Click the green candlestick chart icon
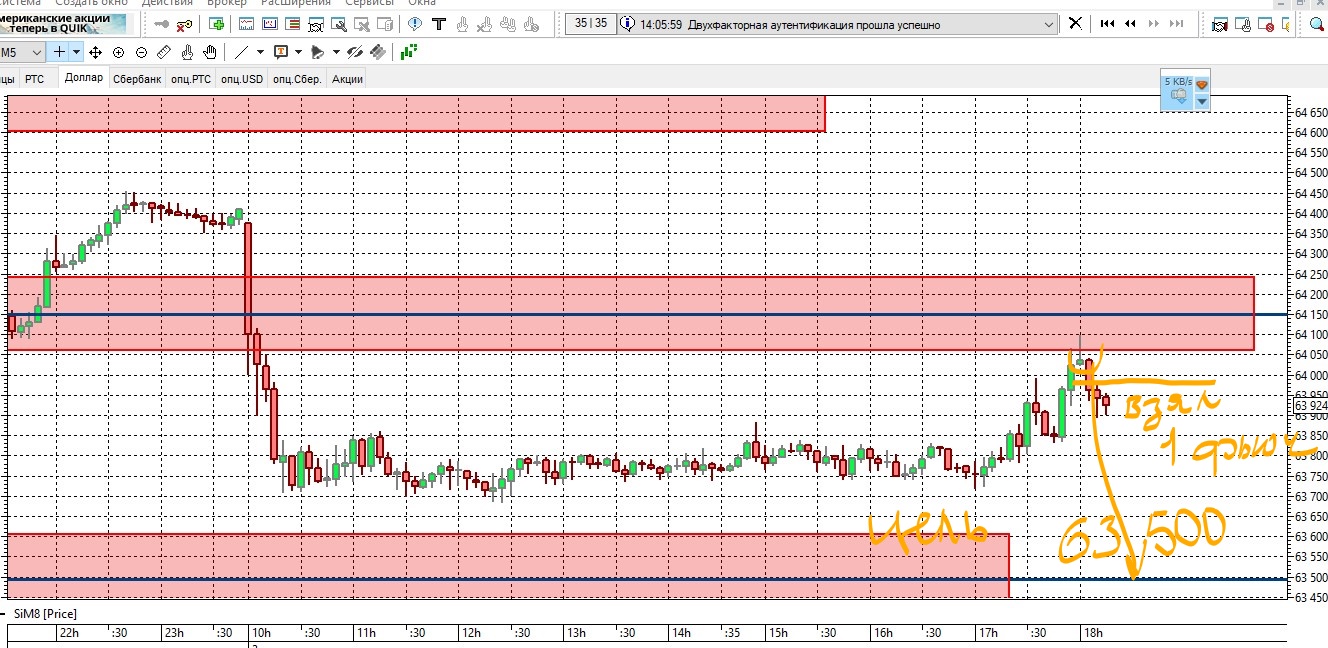1328x648 pixels. 409,52
